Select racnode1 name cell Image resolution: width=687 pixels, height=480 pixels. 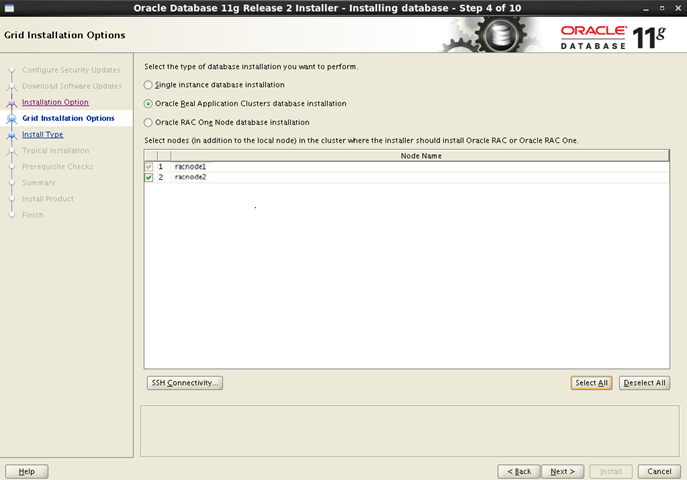point(420,167)
